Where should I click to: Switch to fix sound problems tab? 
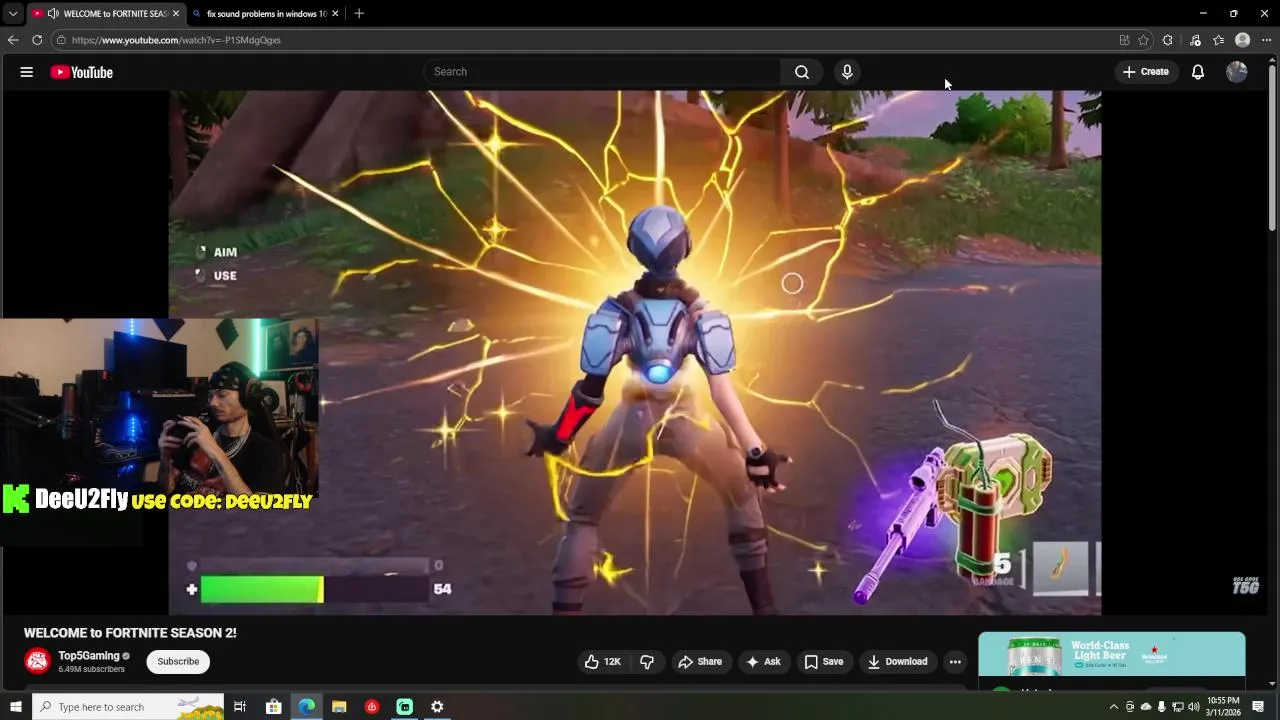[x=266, y=14]
